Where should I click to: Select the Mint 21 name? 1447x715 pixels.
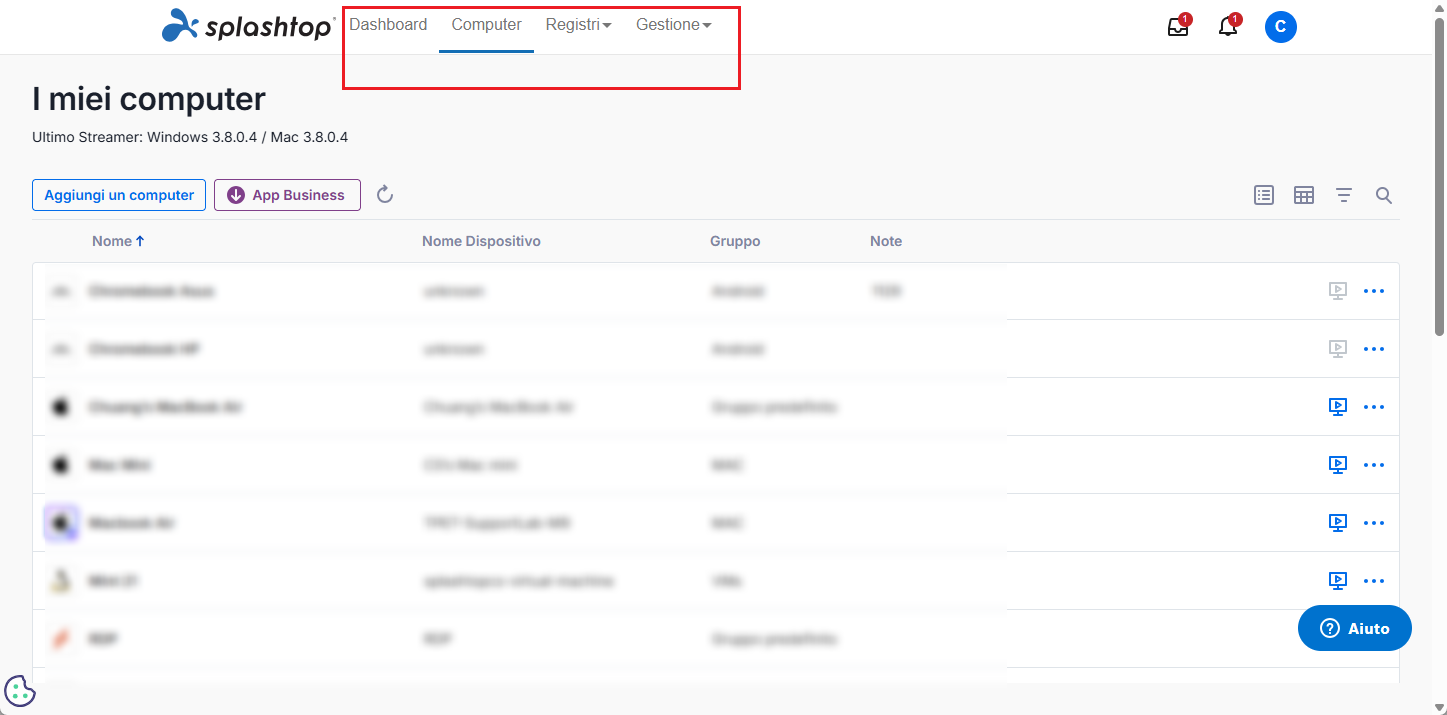point(113,581)
